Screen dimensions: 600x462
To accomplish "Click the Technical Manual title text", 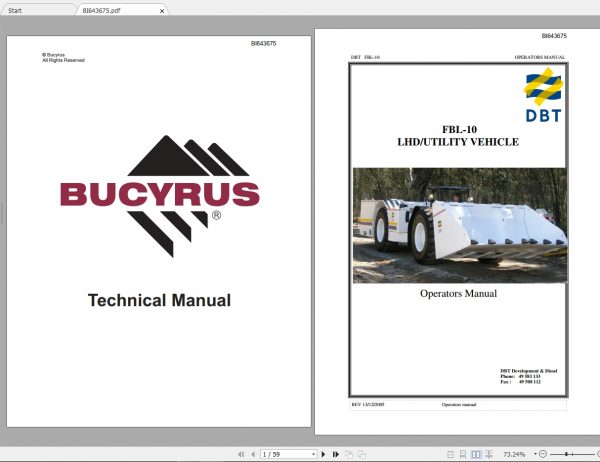I will [x=159, y=300].
